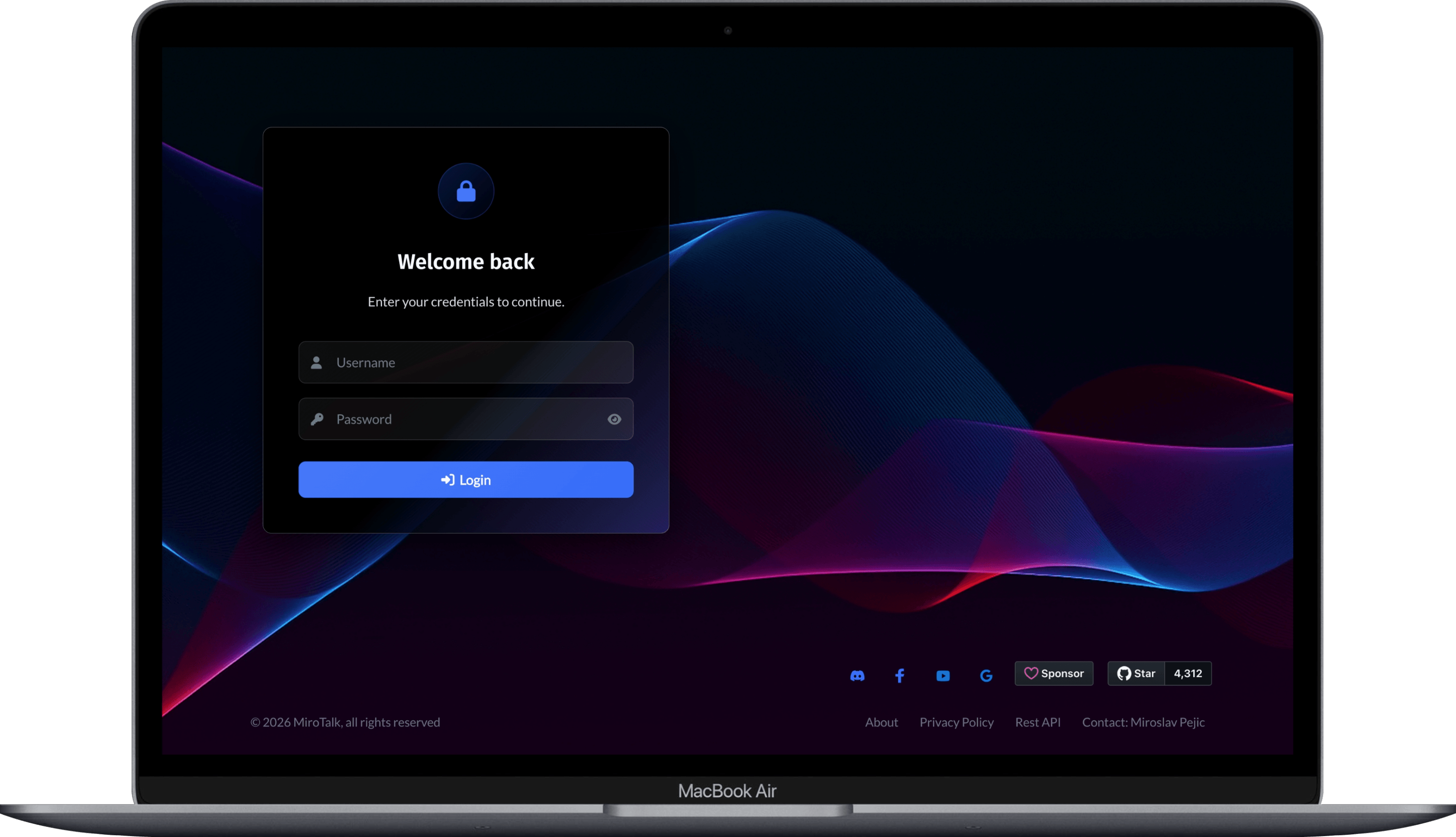
Task: Toggle password visibility eye icon
Action: [614, 419]
